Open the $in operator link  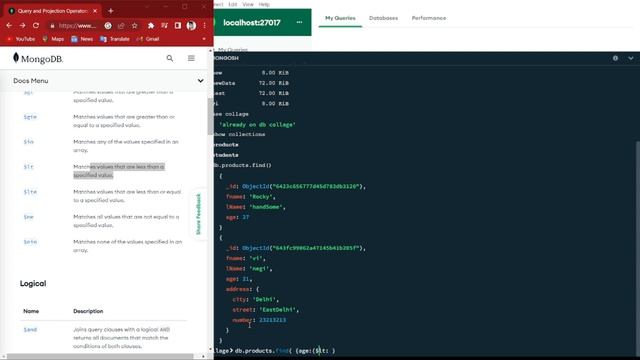tap(29, 142)
